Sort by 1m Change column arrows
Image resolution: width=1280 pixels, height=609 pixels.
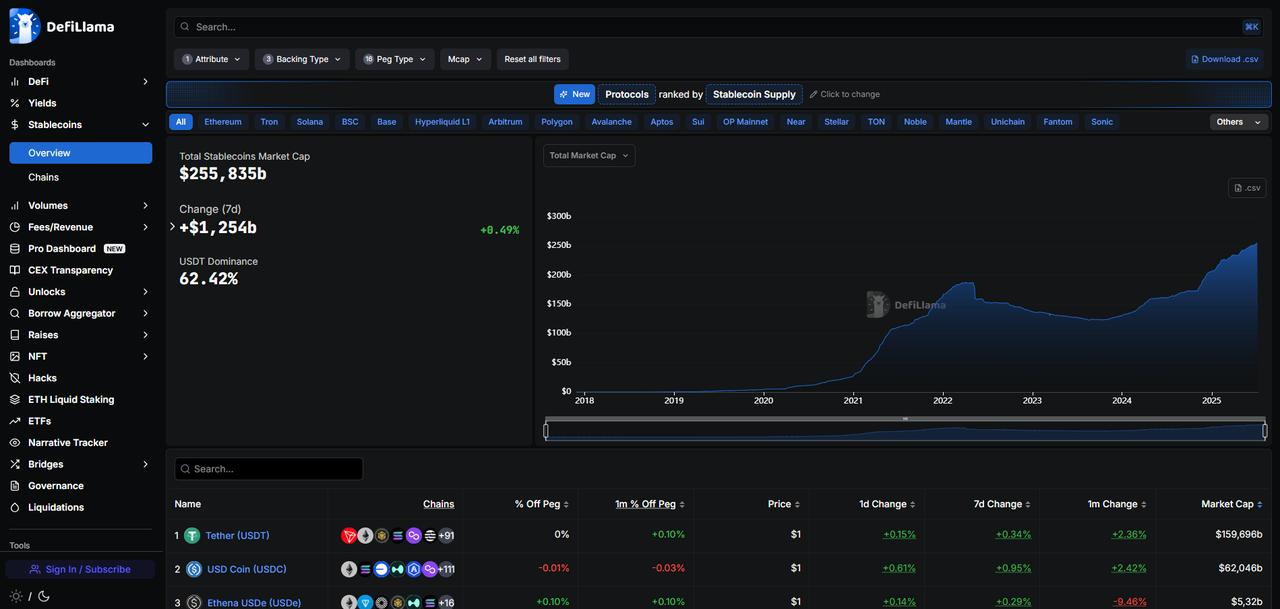[1144, 505]
